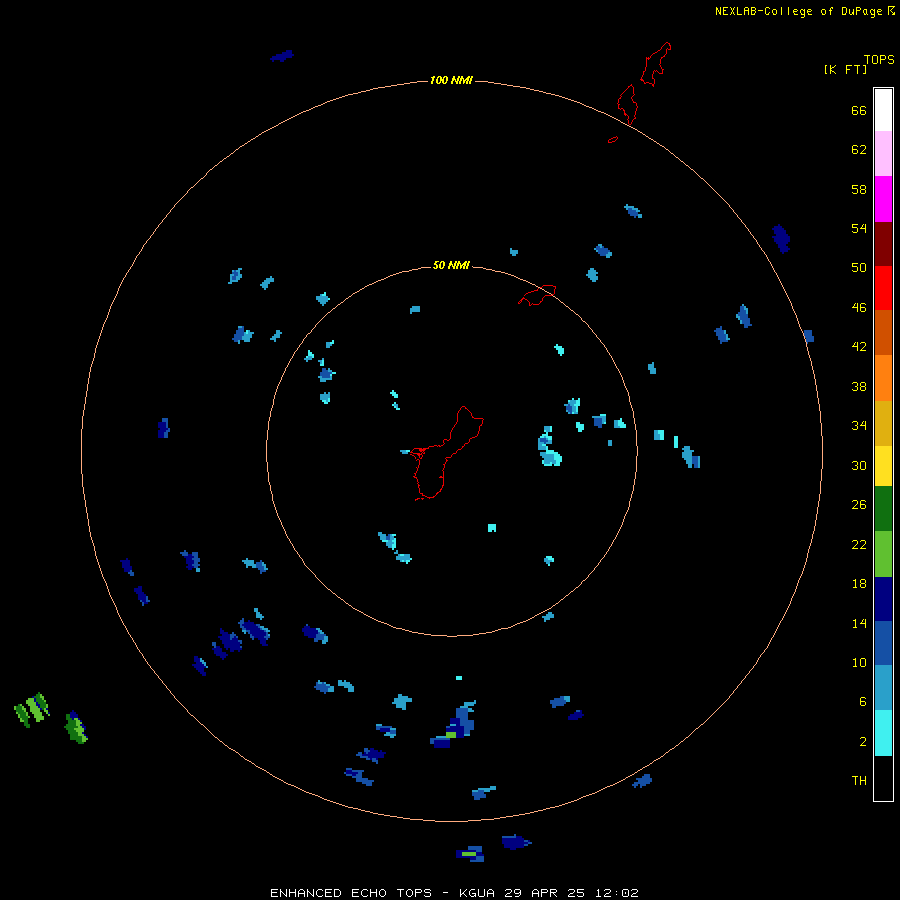The width and height of the screenshot is (900, 900).
Task: Click the 50 NMI range ring label
Action: coord(451,265)
